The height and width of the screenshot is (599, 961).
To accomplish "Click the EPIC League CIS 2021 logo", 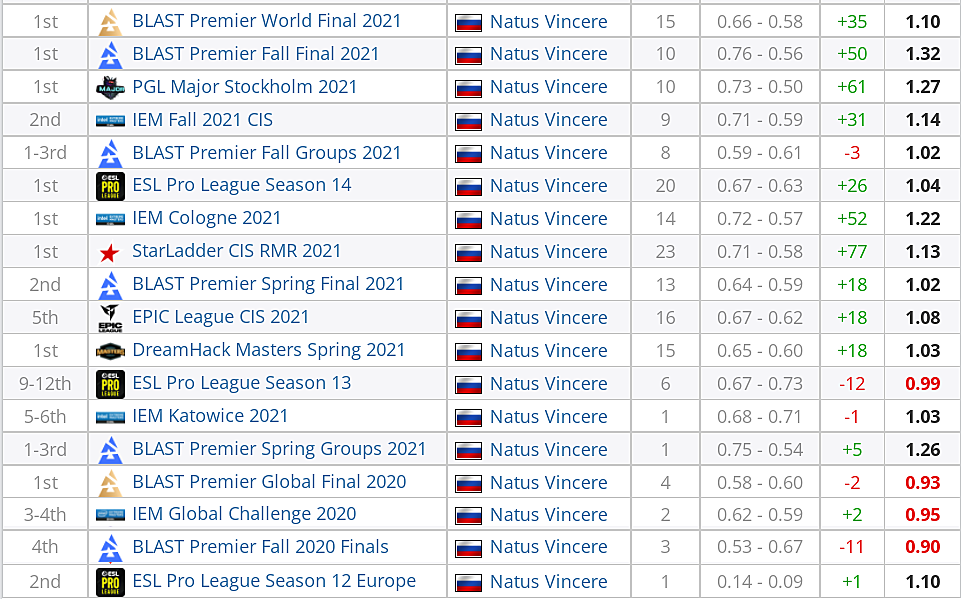I will (109, 318).
